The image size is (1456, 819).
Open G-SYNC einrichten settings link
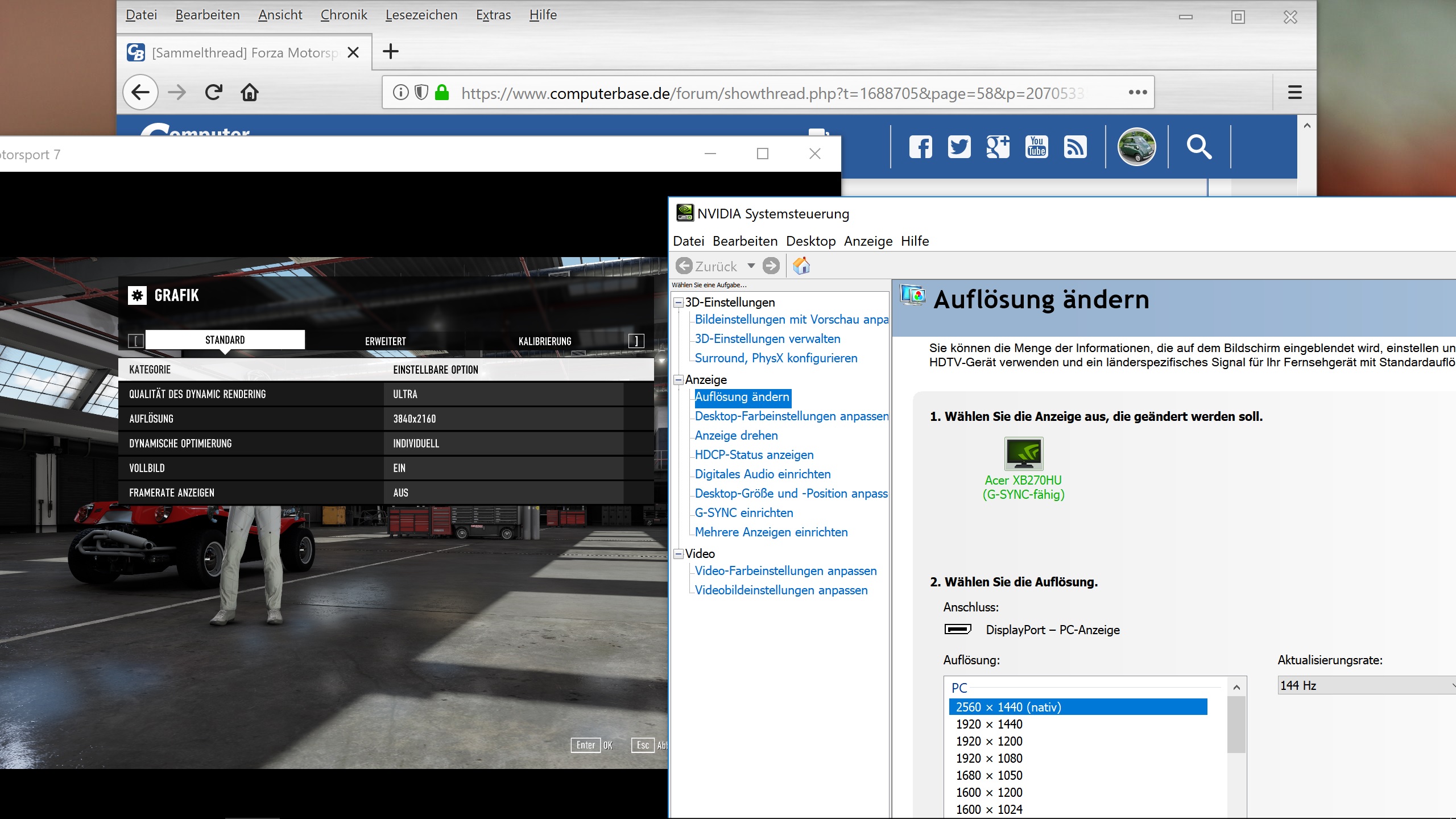point(743,513)
